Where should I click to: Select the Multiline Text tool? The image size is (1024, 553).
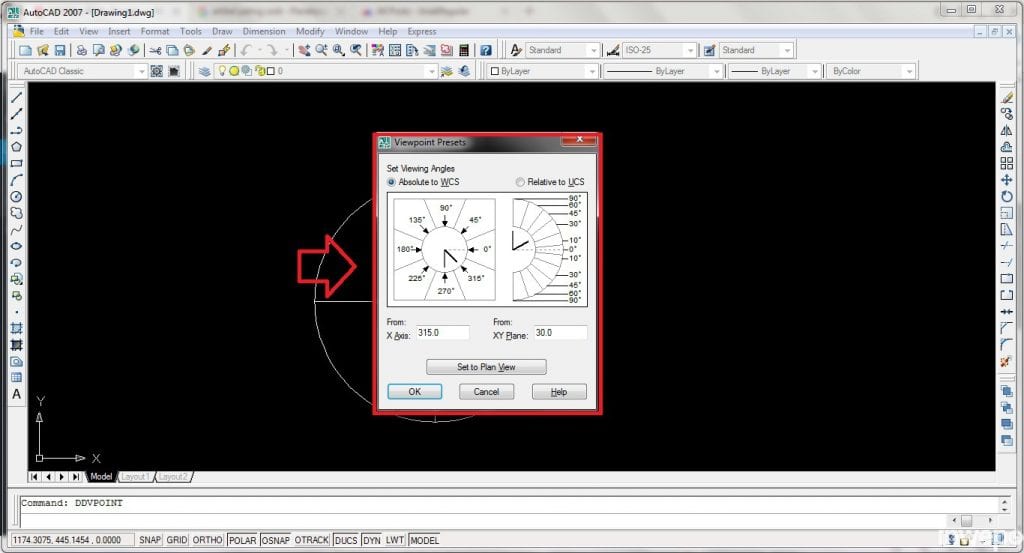16,394
